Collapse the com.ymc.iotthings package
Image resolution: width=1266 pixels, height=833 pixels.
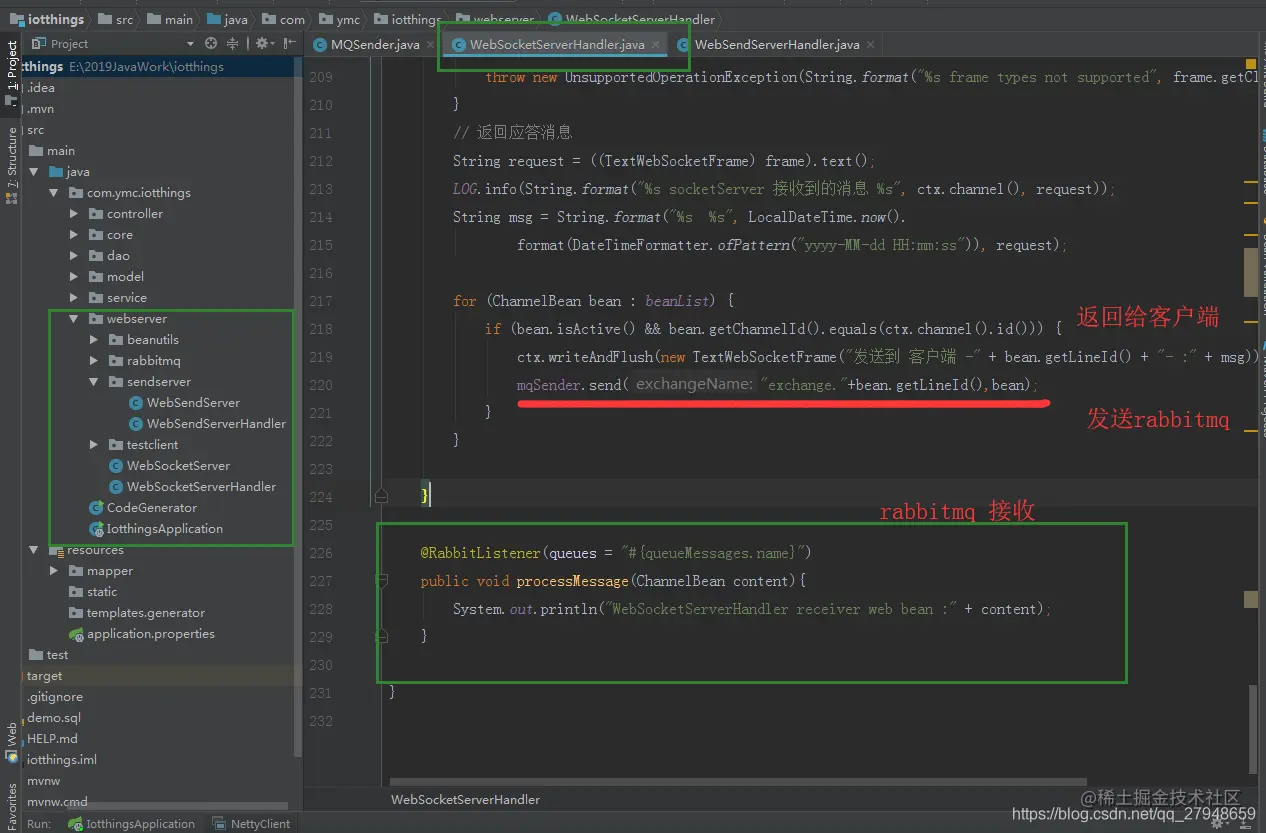click(x=54, y=193)
